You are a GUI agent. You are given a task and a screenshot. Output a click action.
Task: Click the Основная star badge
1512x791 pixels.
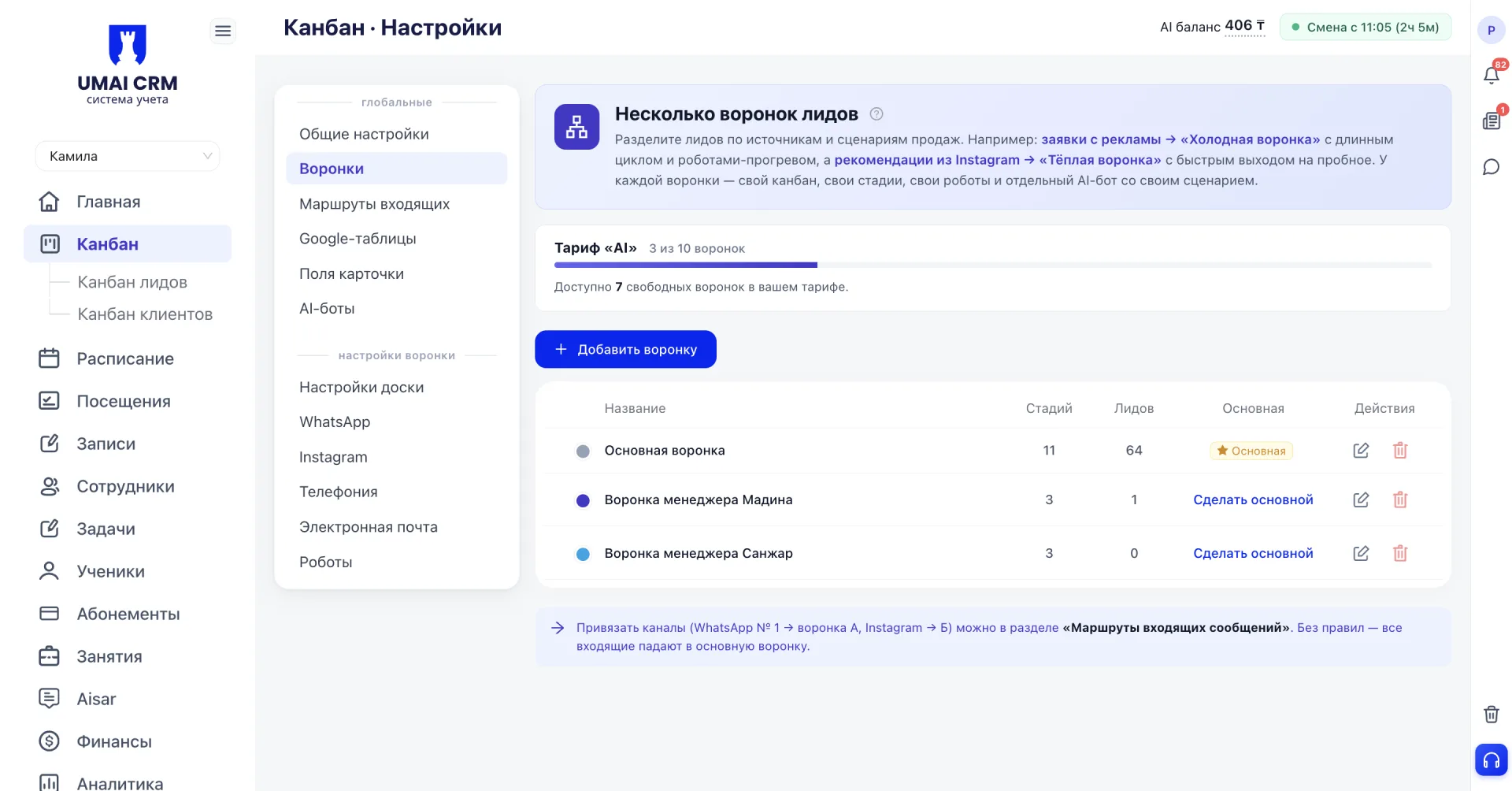click(1251, 451)
